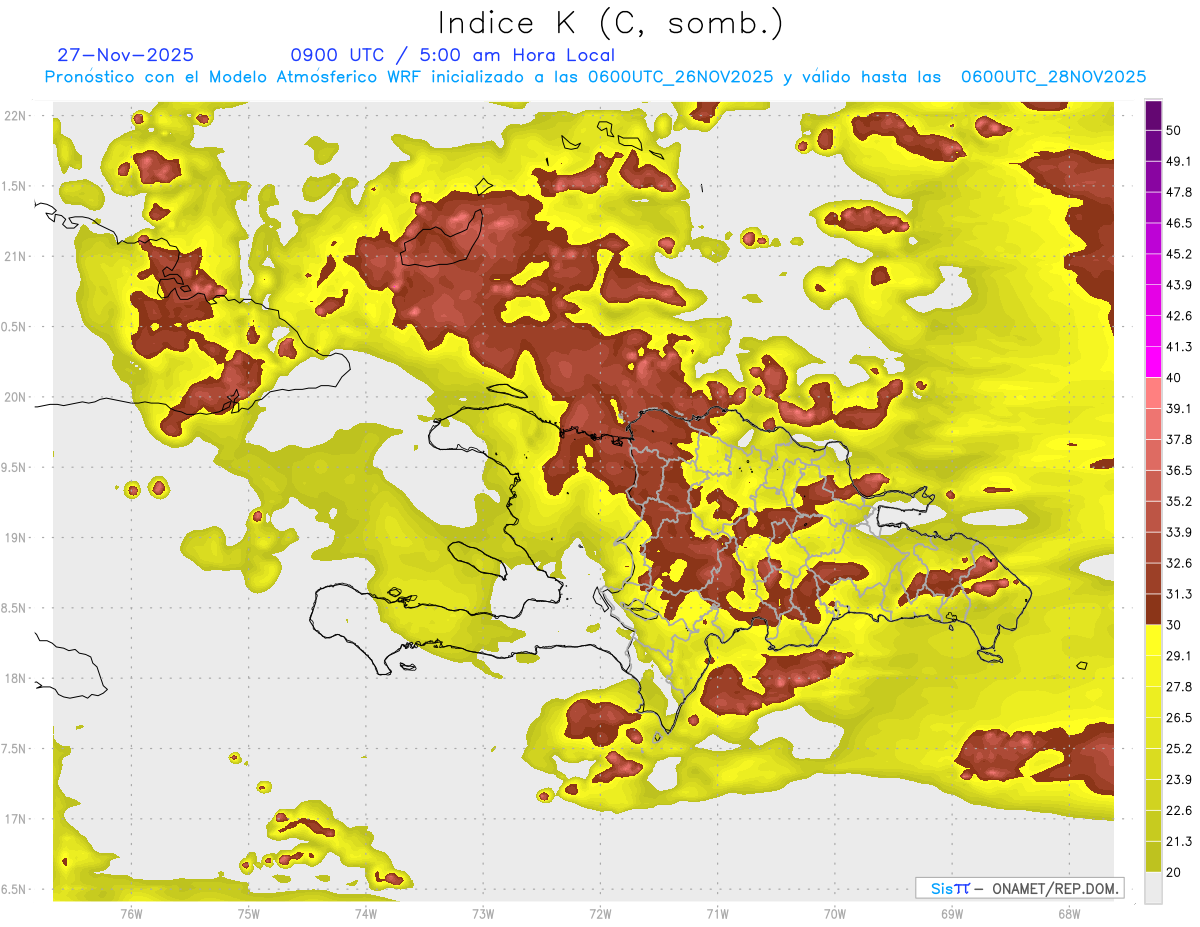Pick the darkest purple swatch beside 50

[1153, 115]
